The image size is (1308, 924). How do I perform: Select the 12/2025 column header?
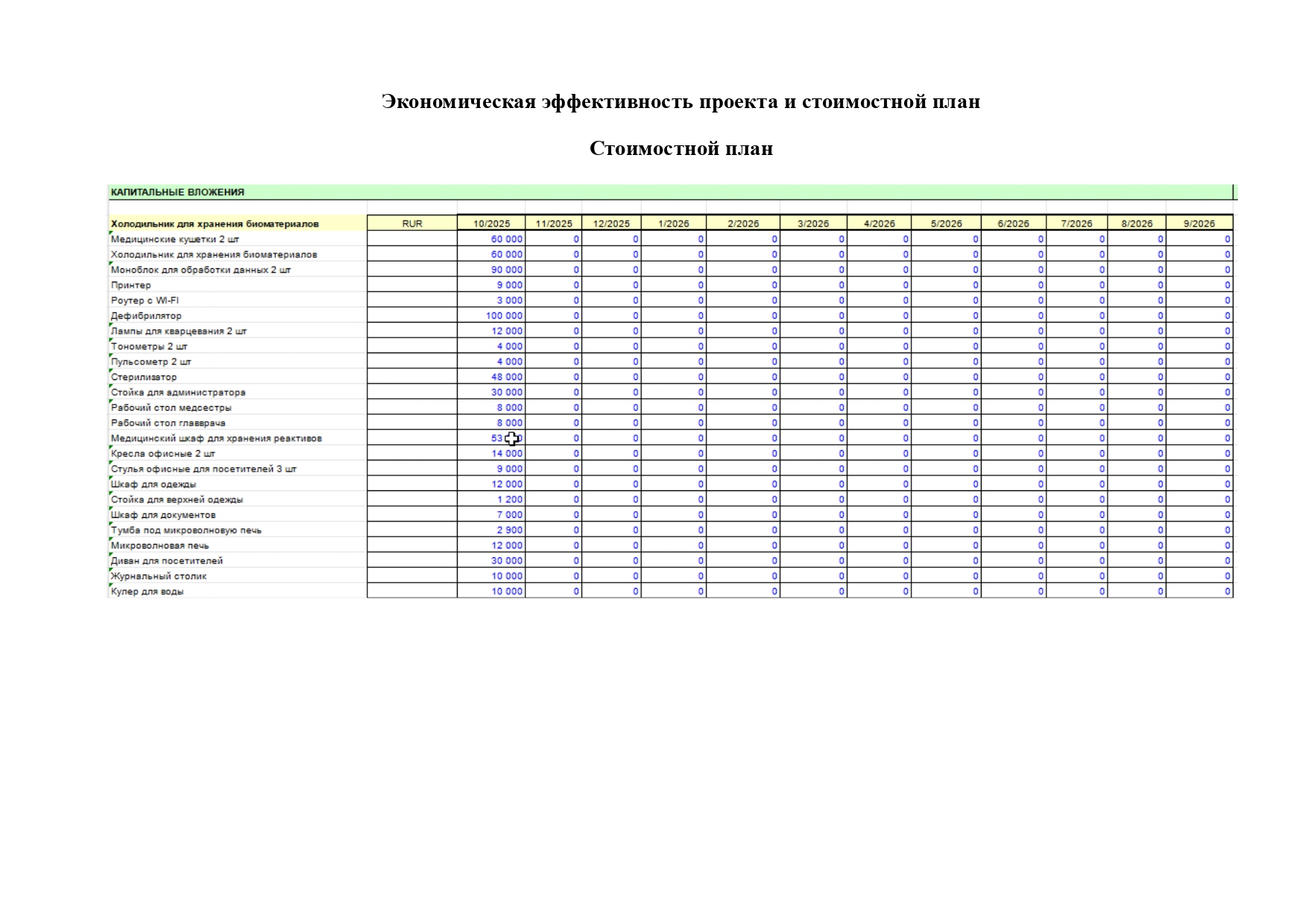coord(611,224)
